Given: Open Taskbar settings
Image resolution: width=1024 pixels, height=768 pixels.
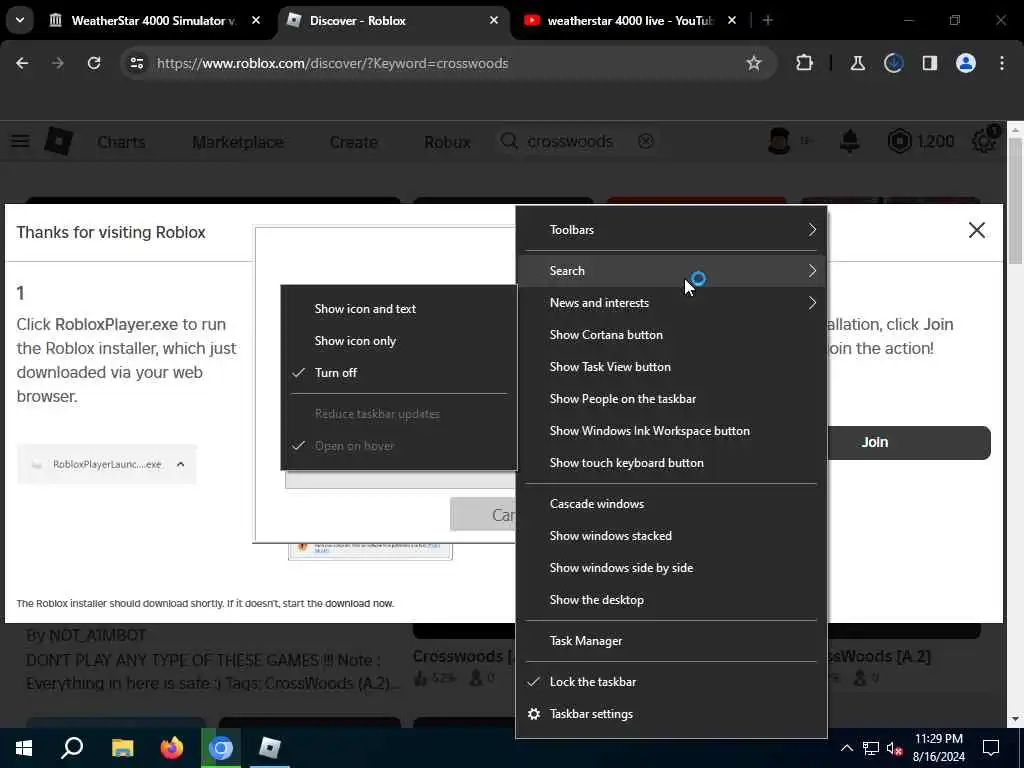Looking at the screenshot, I should (671, 714).
